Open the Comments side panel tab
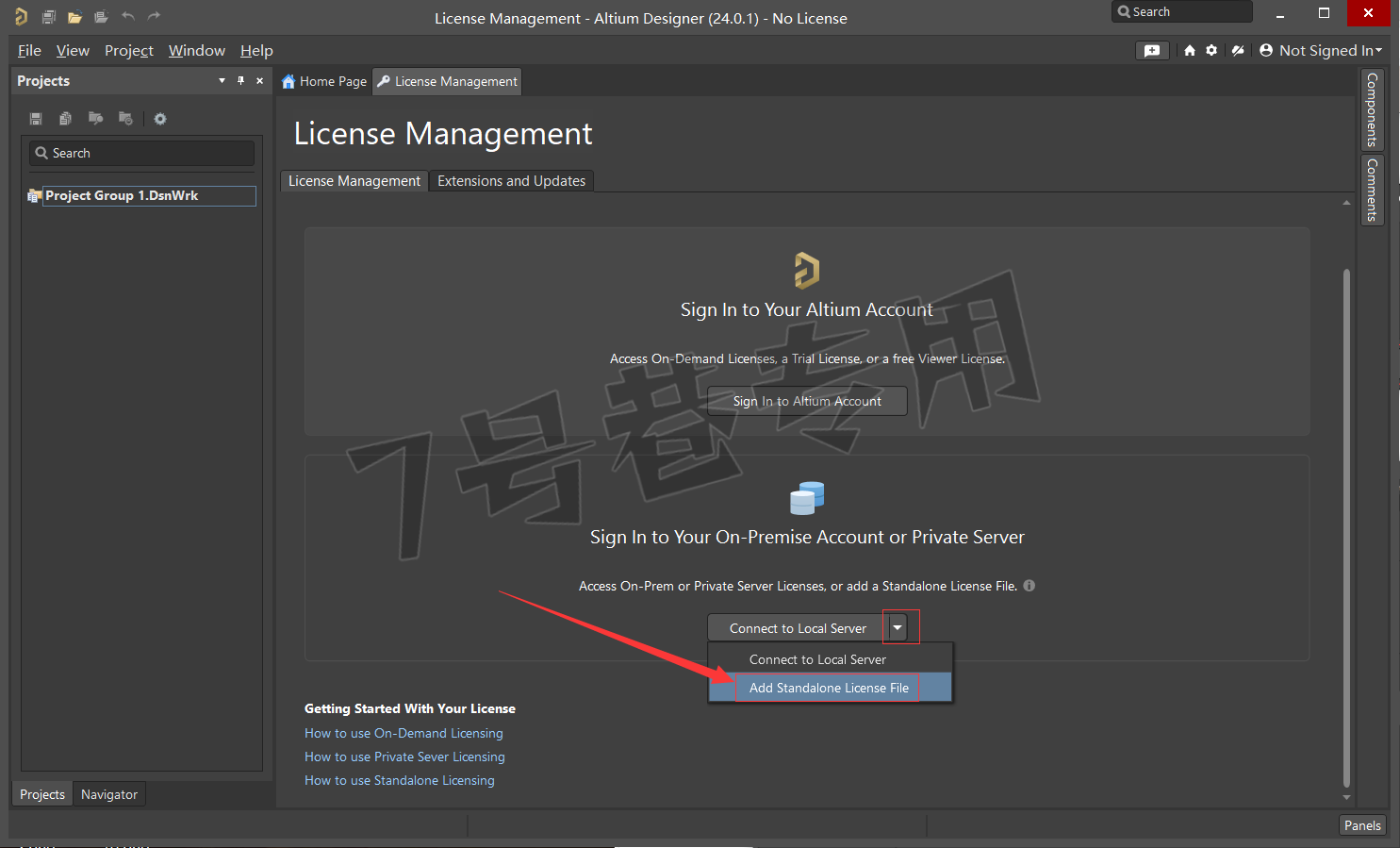This screenshot has height=848, width=1400. tap(1372, 190)
